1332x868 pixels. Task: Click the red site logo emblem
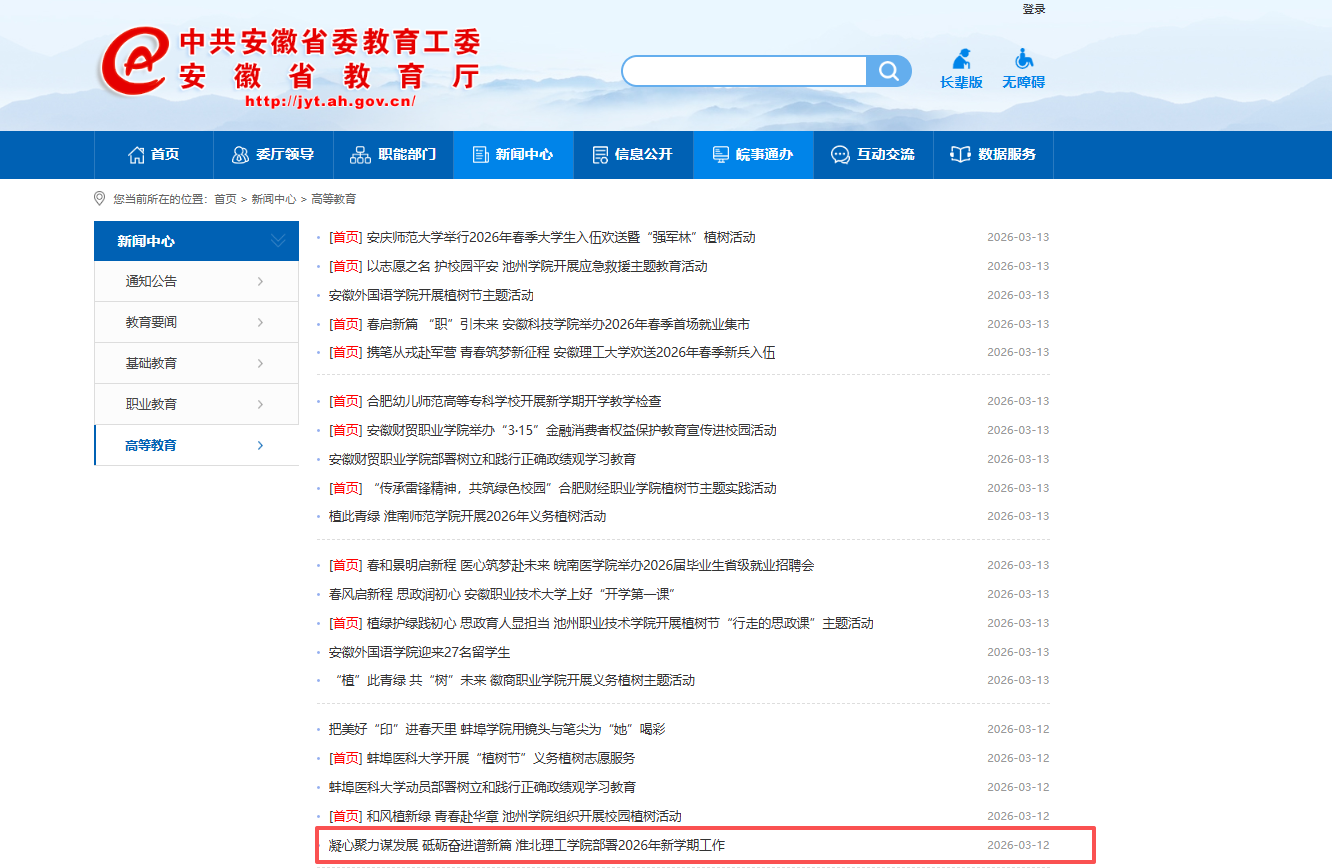(x=135, y=61)
